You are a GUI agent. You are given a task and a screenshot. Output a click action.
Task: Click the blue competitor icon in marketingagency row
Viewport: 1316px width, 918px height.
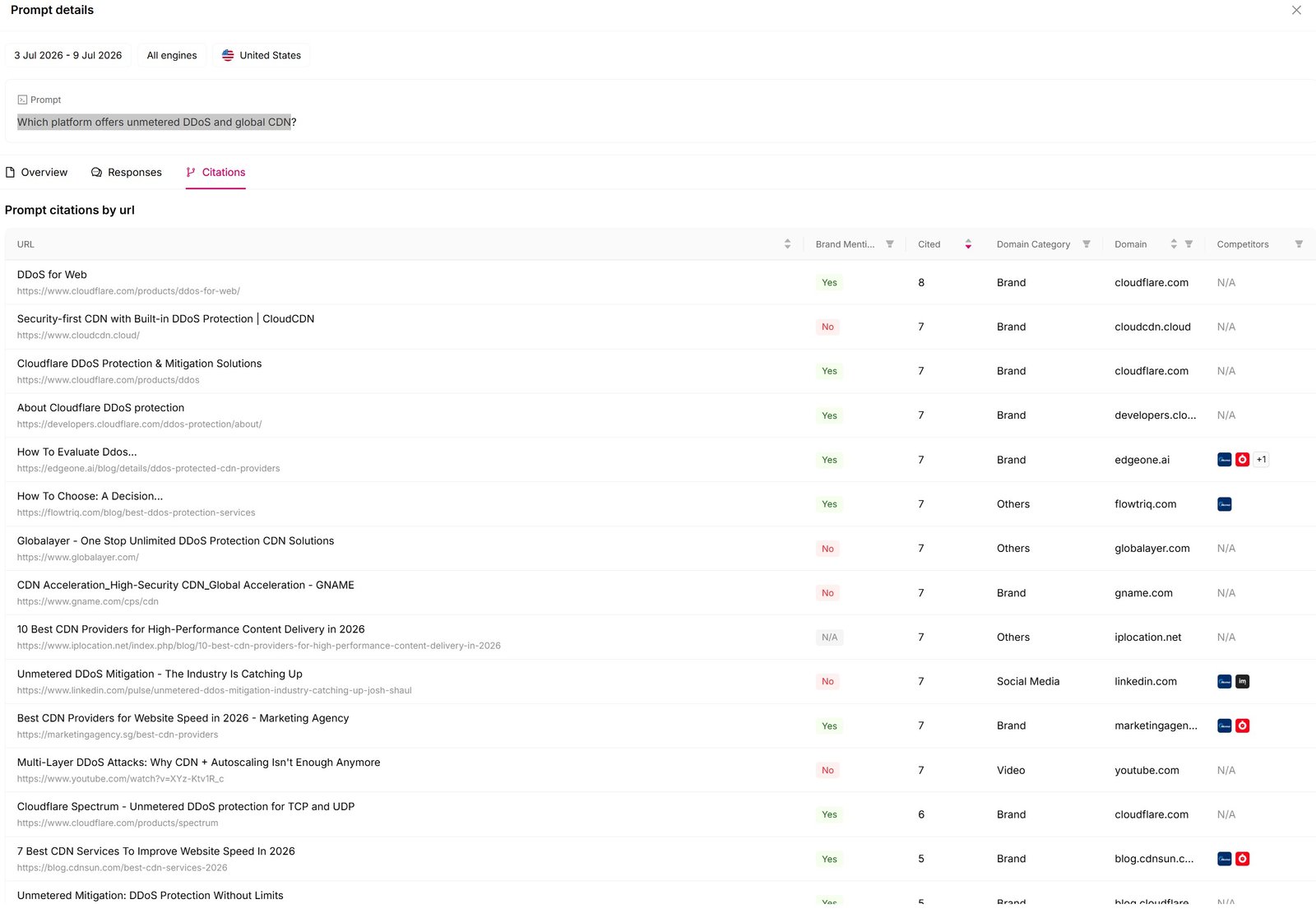click(x=1224, y=726)
